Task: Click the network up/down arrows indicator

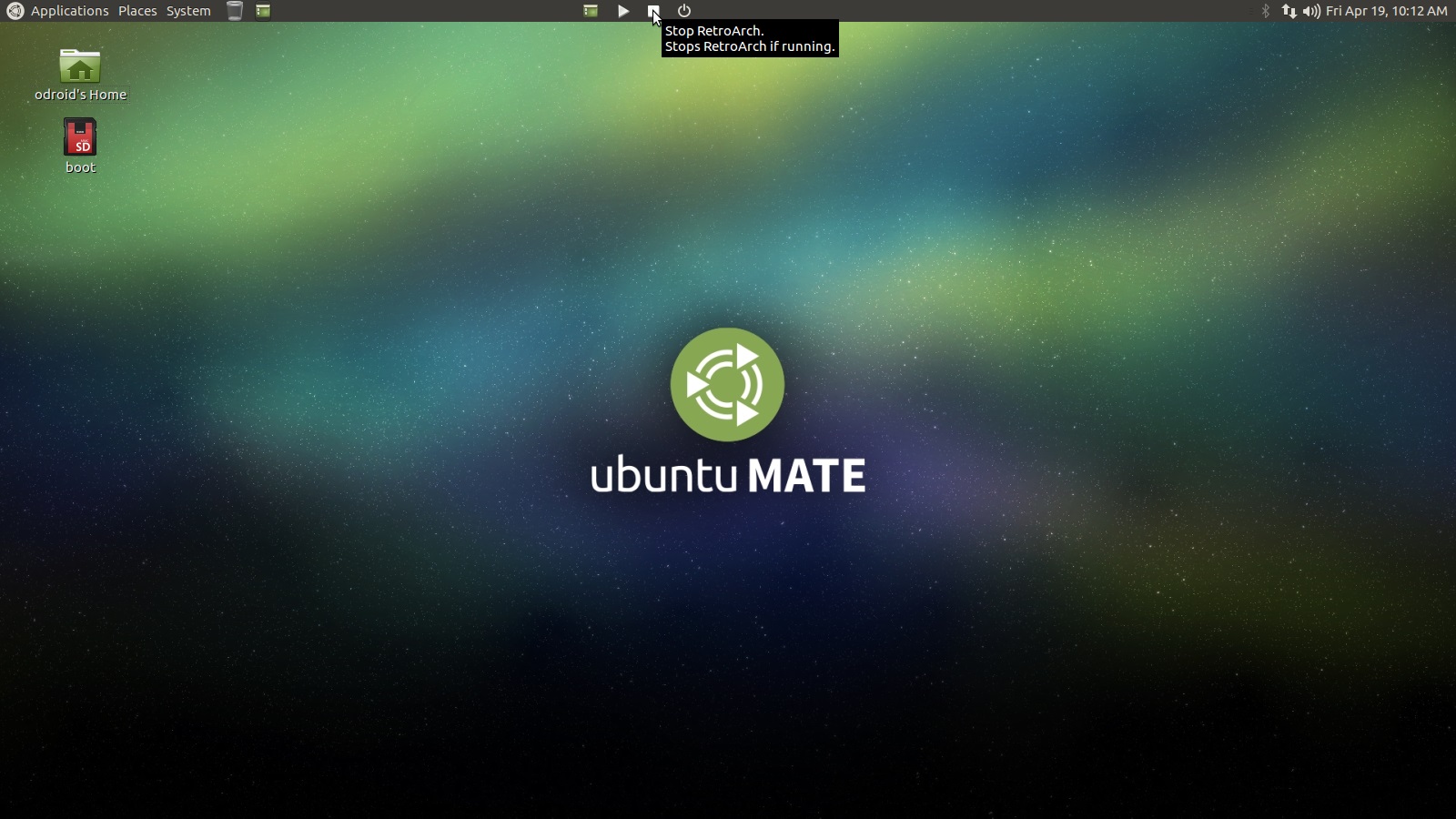Action: (1289, 11)
